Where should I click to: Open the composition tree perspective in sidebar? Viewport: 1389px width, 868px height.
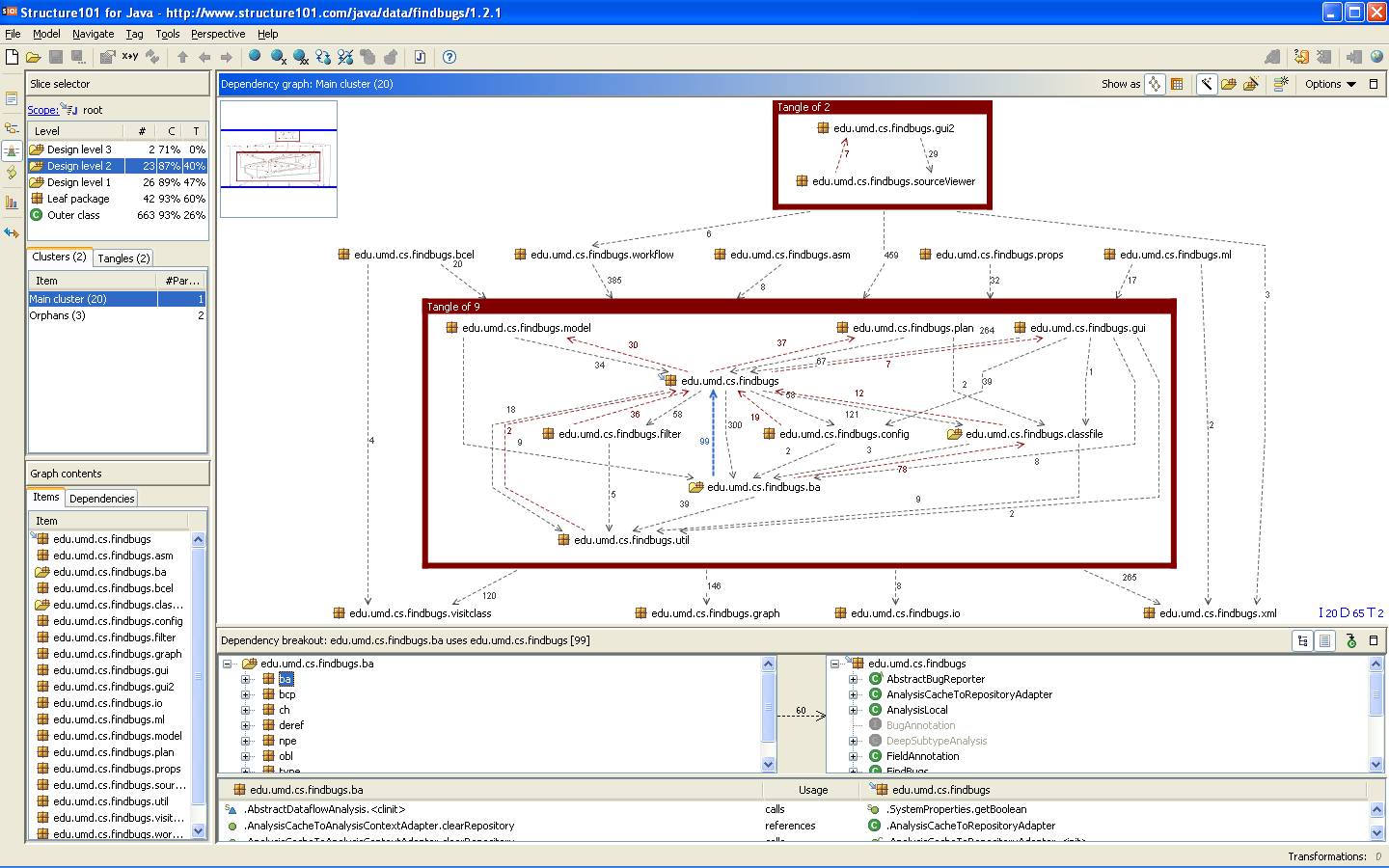pos(12,127)
